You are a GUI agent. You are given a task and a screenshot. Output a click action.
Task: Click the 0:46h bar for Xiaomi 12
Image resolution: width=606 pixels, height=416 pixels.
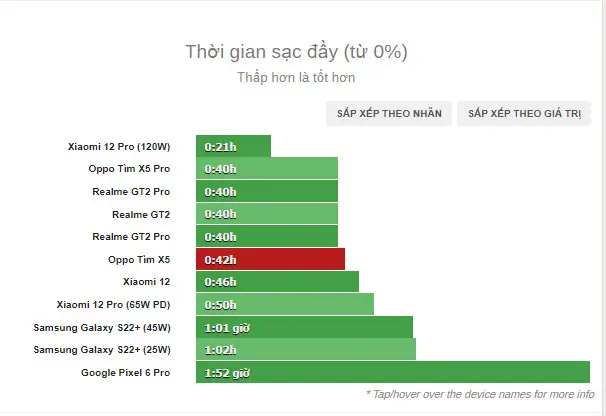coord(277,281)
